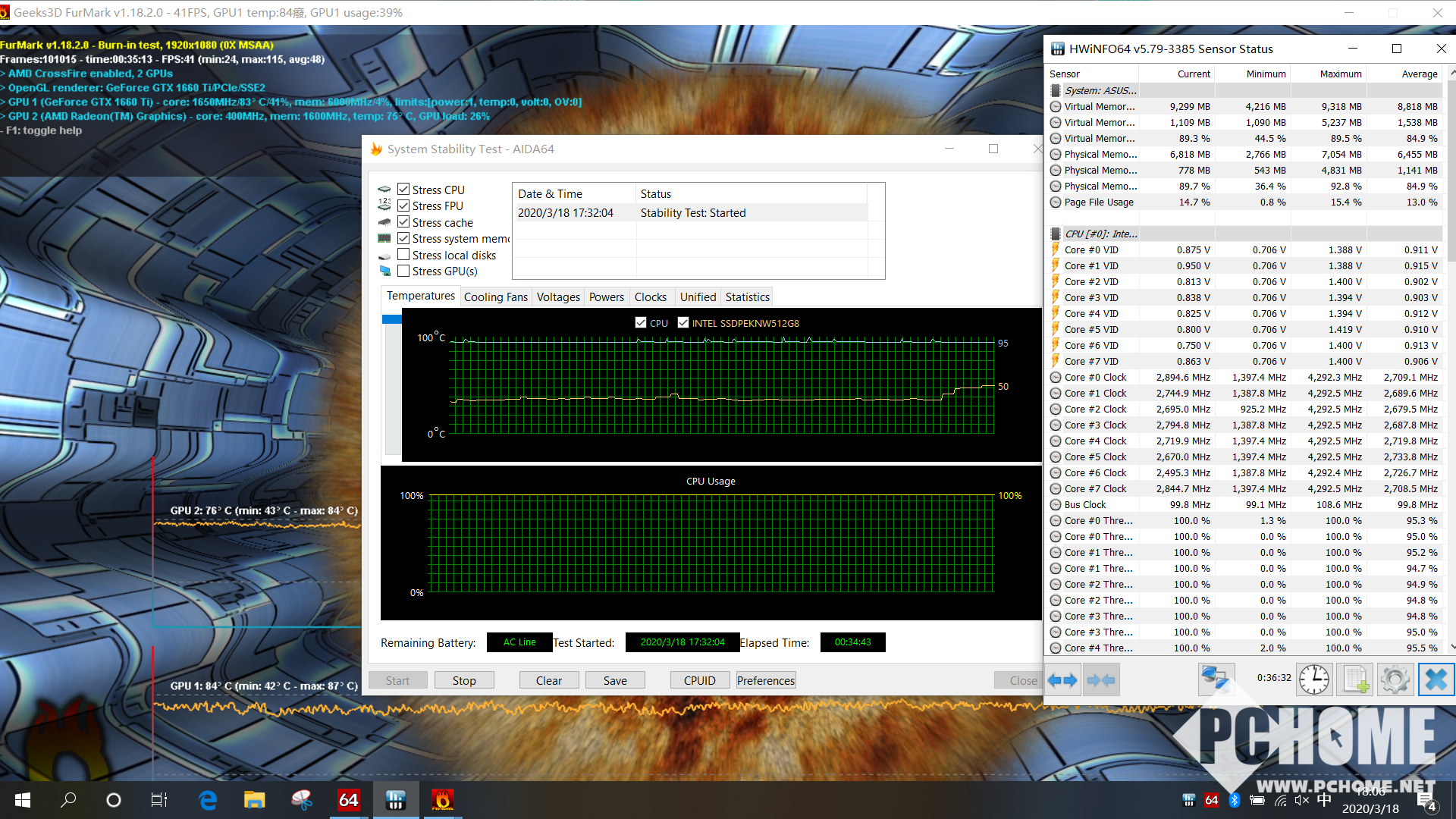Enable Stress GPU(s) checkbox
Image resolution: width=1456 pixels, height=819 pixels.
tap(403, 271)
